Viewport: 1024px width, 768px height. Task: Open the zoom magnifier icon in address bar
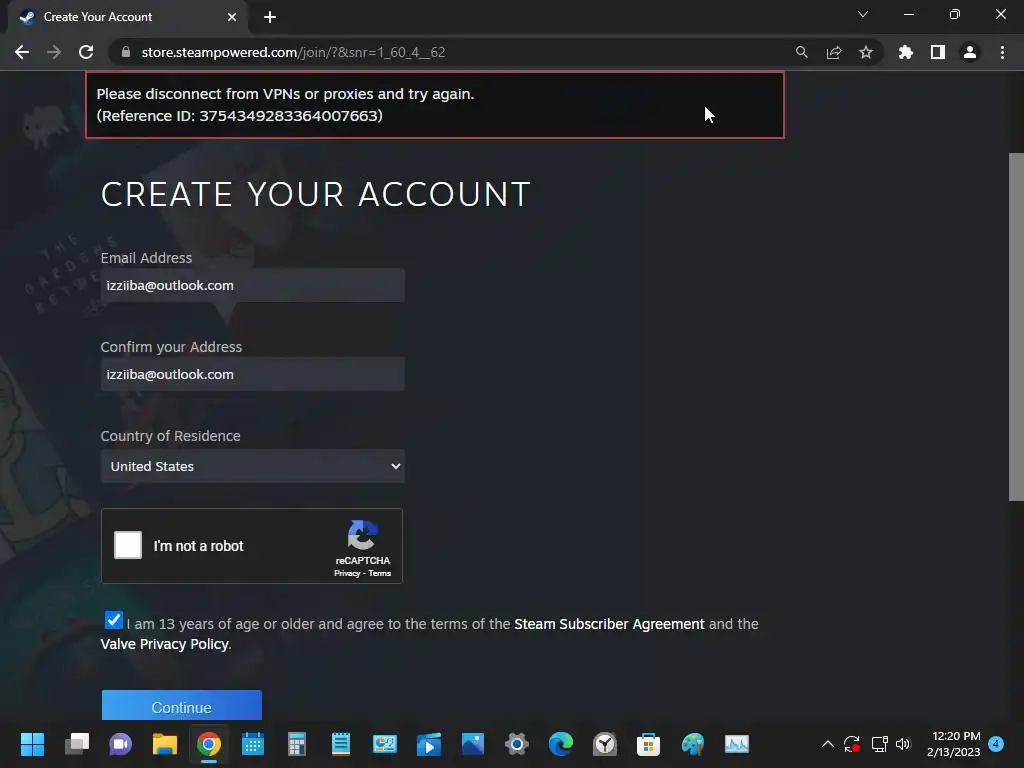pos(801,52)
